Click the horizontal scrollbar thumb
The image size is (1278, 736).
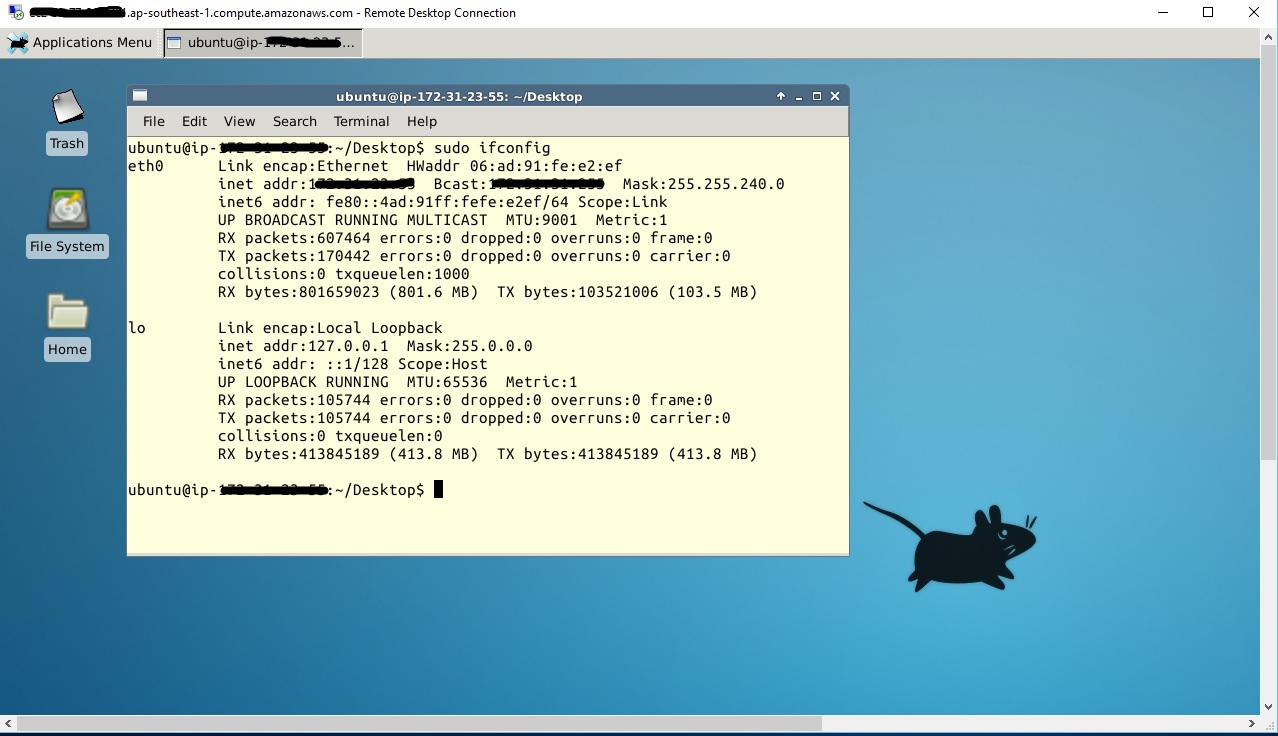[419, 723]
